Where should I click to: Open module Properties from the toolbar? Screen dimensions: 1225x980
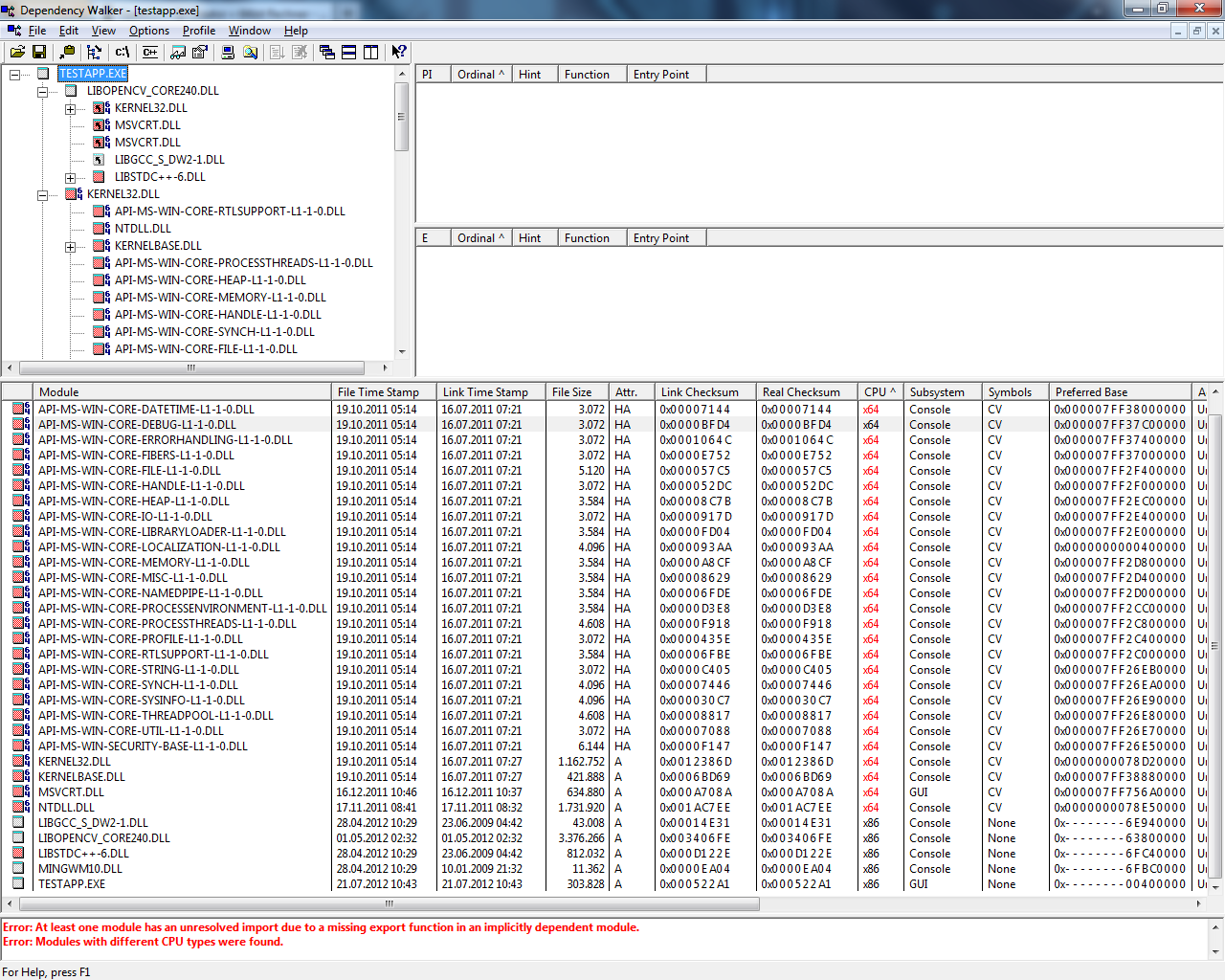[x=200, y=52]
